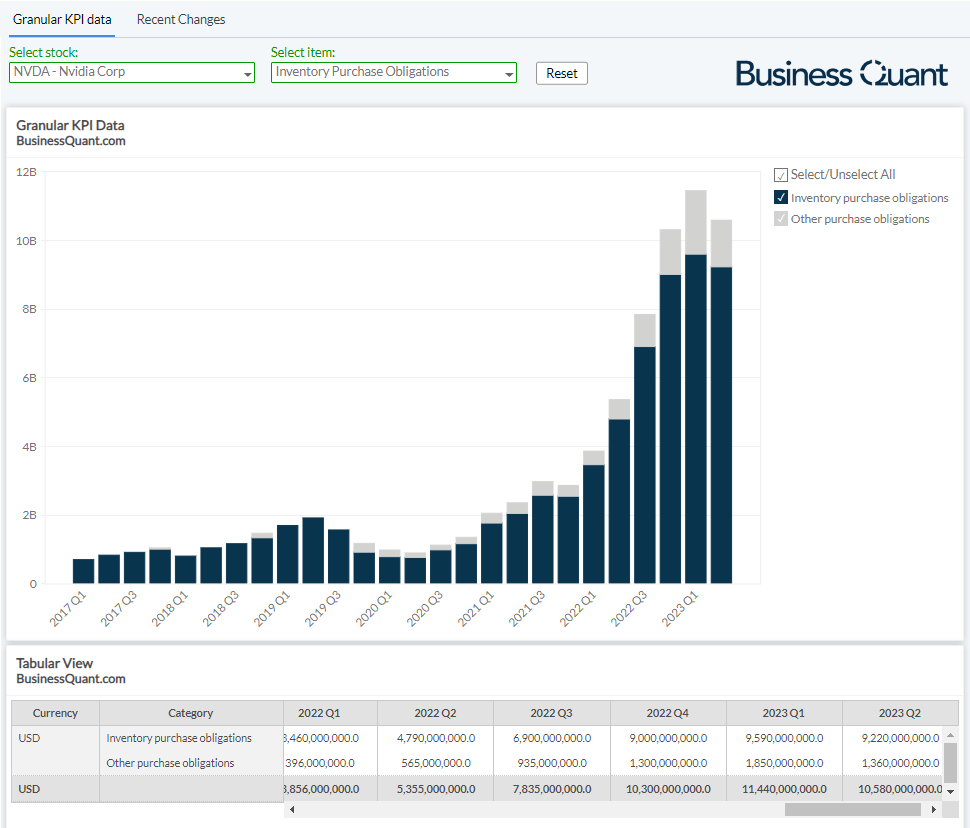Click the table's down scroll arrow
This screenshot has height=828, width=970.
(950, 790)
